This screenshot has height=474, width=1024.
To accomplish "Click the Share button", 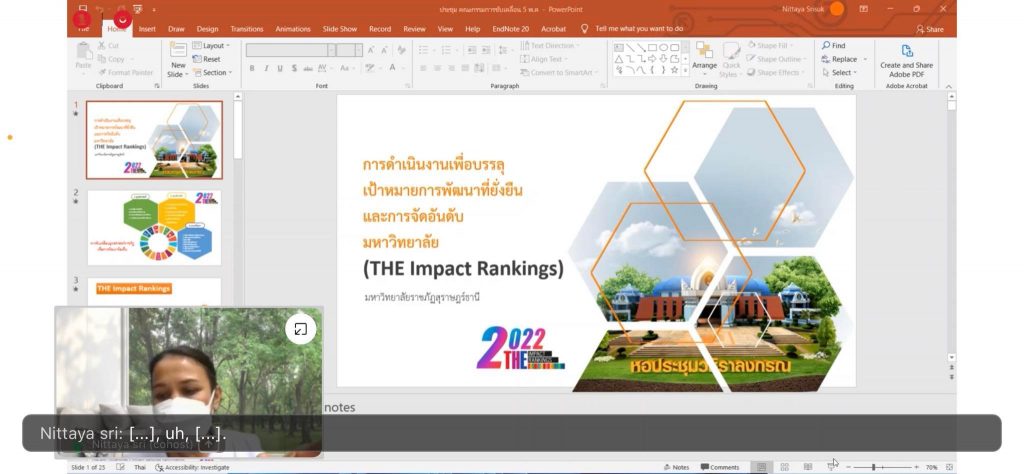I will pos(931,29).
